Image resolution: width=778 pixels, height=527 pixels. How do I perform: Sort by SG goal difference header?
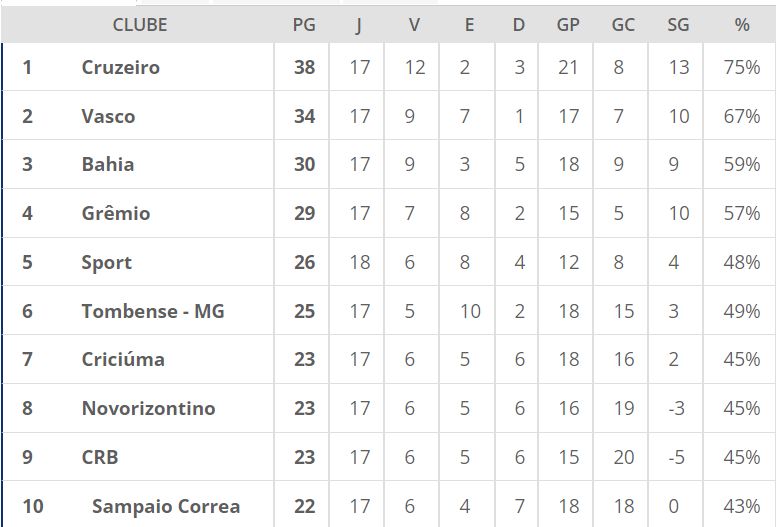click(x=678, y=25)
